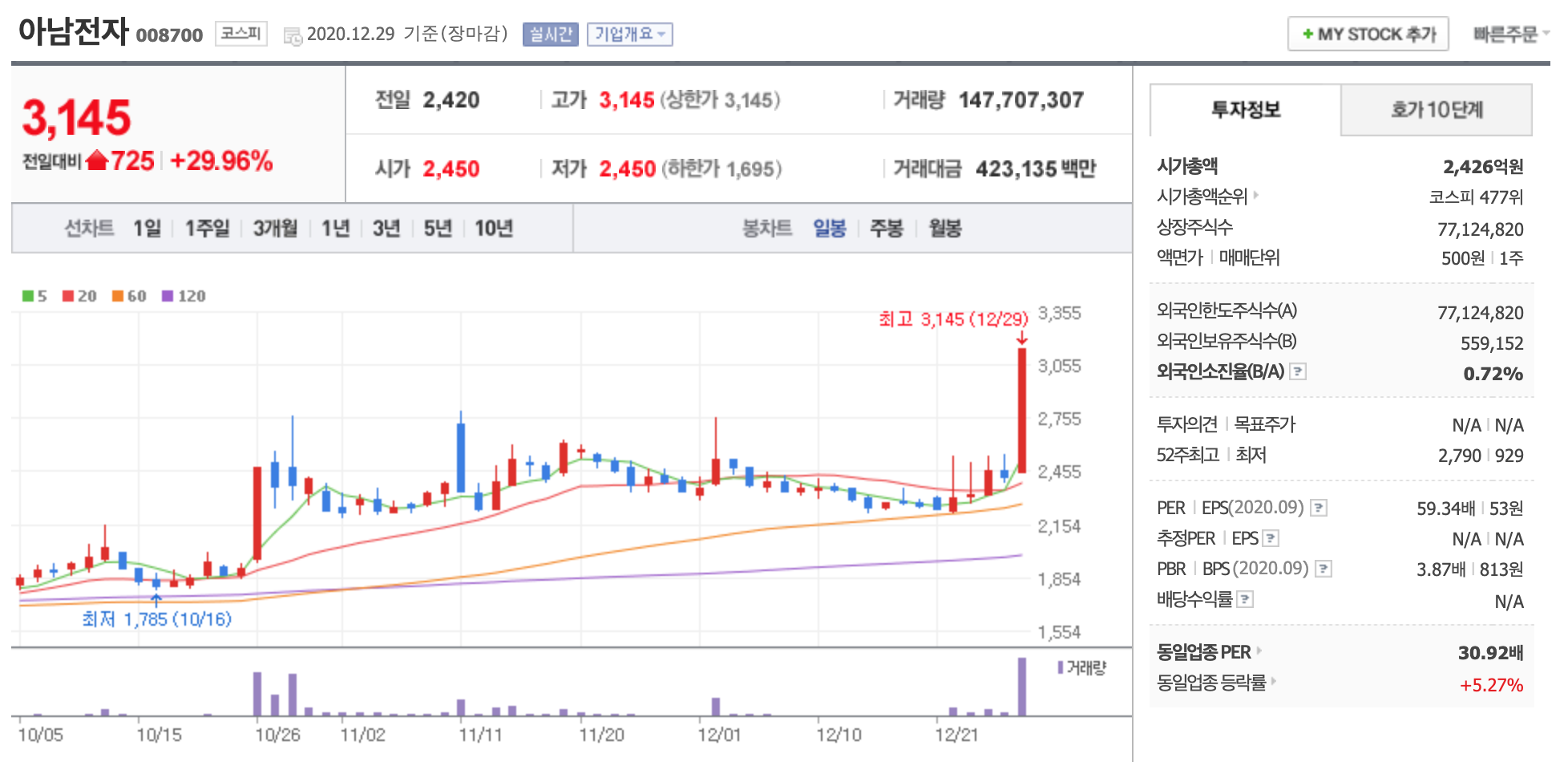
Task: Select the 1일 line chart period
Action: coord(148,229)
